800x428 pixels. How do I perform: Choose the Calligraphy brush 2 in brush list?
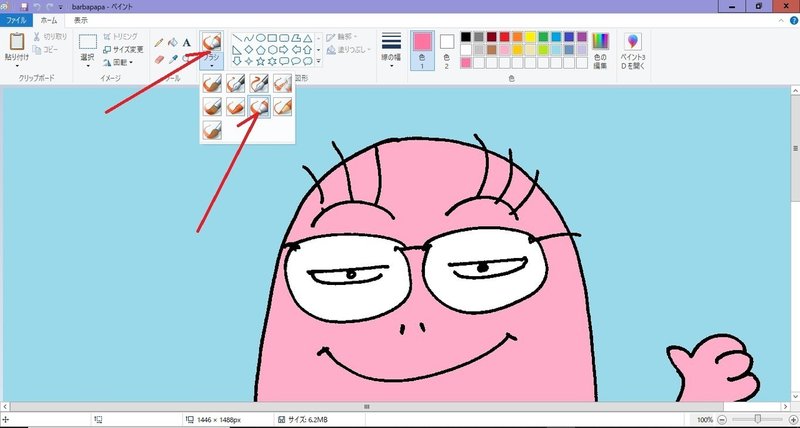259,83
